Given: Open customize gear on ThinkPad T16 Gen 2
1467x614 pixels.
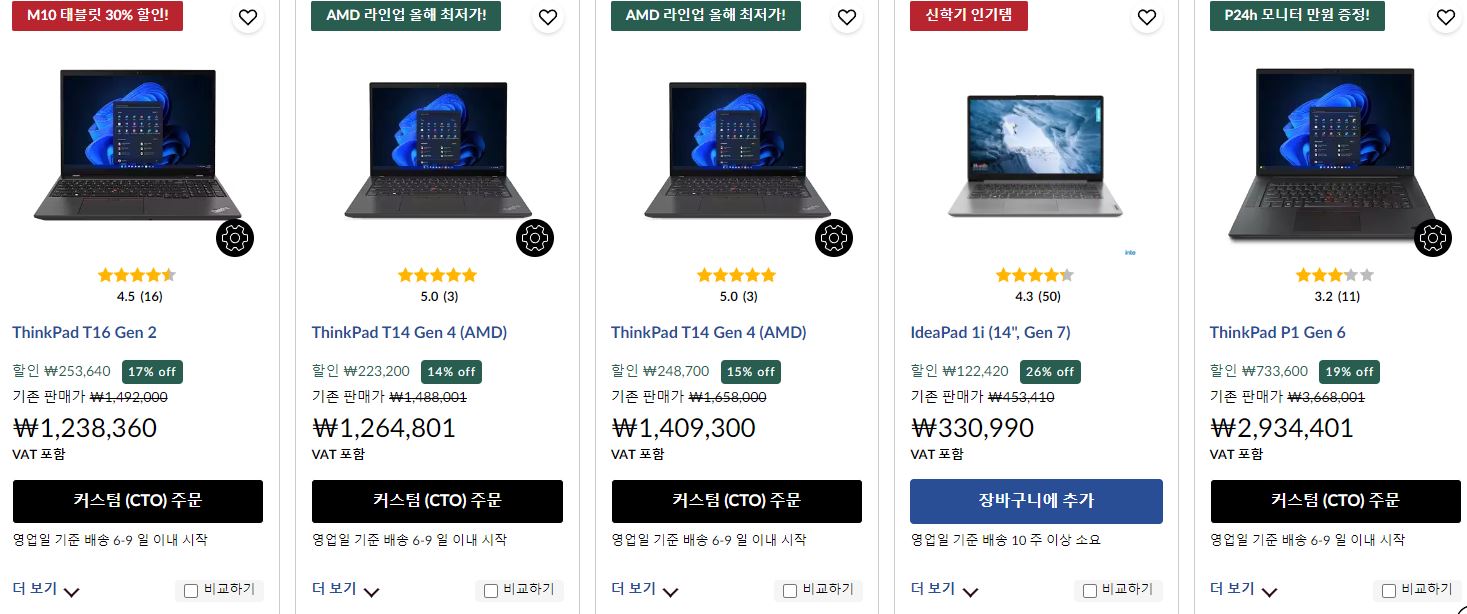Looking at the screenshot, I should [235, 238].
